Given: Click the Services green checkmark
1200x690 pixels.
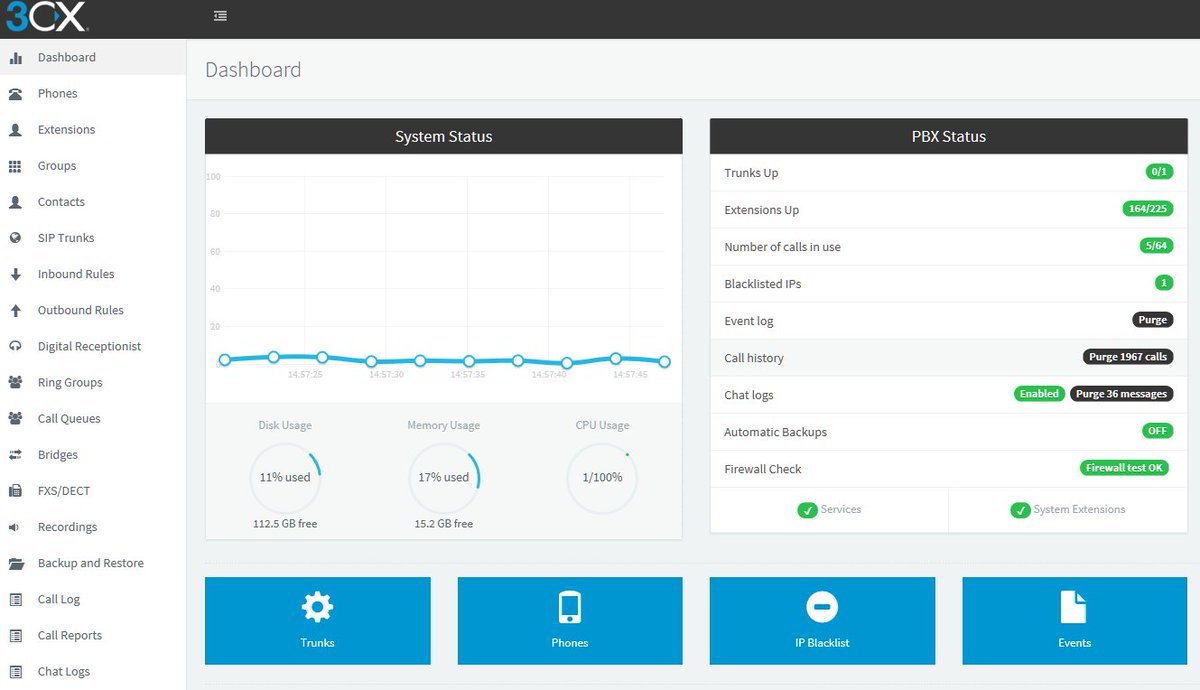Looking at the screenshot, I should 807,510.
